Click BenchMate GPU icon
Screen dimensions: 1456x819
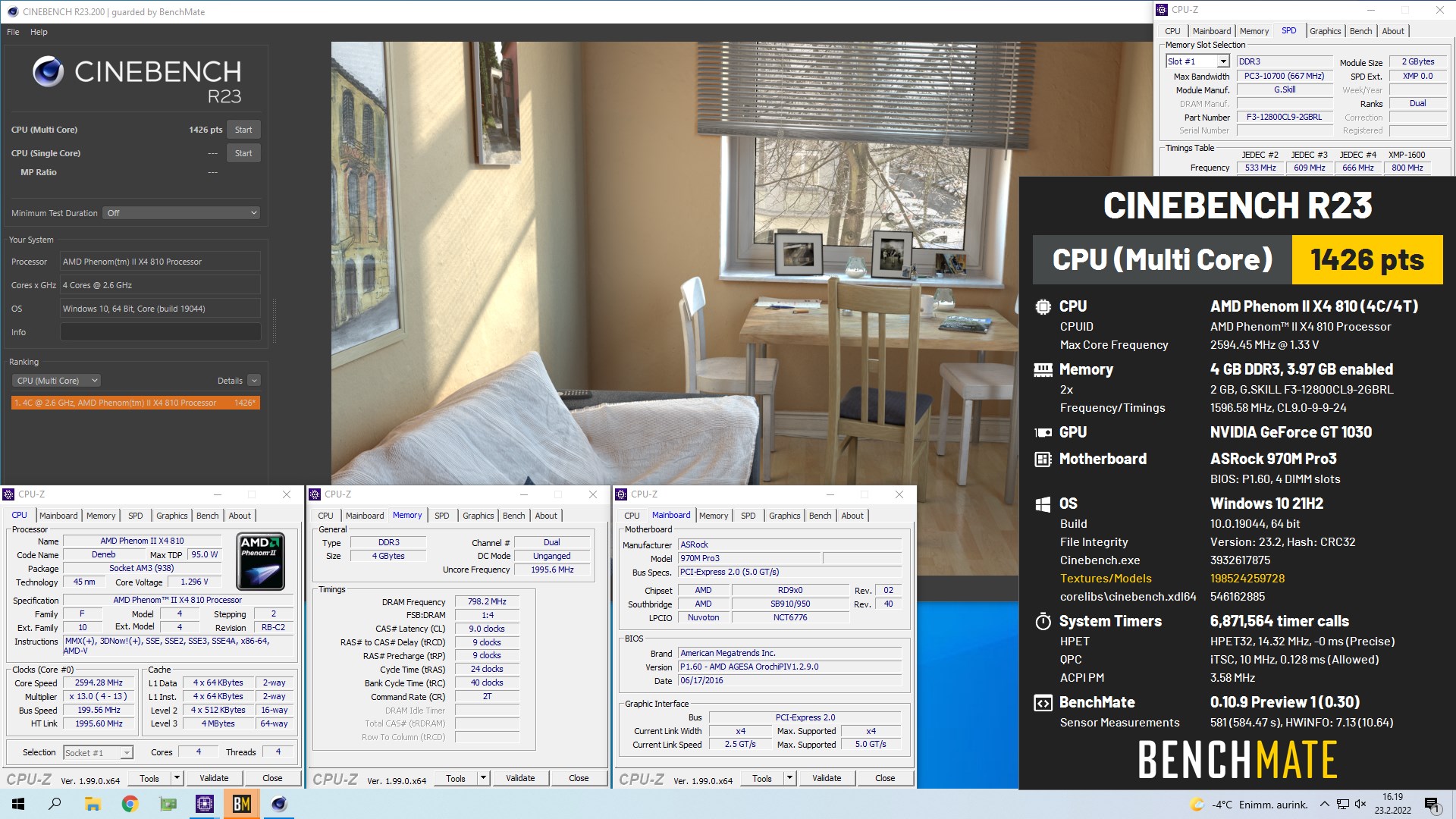point(1043,432)
